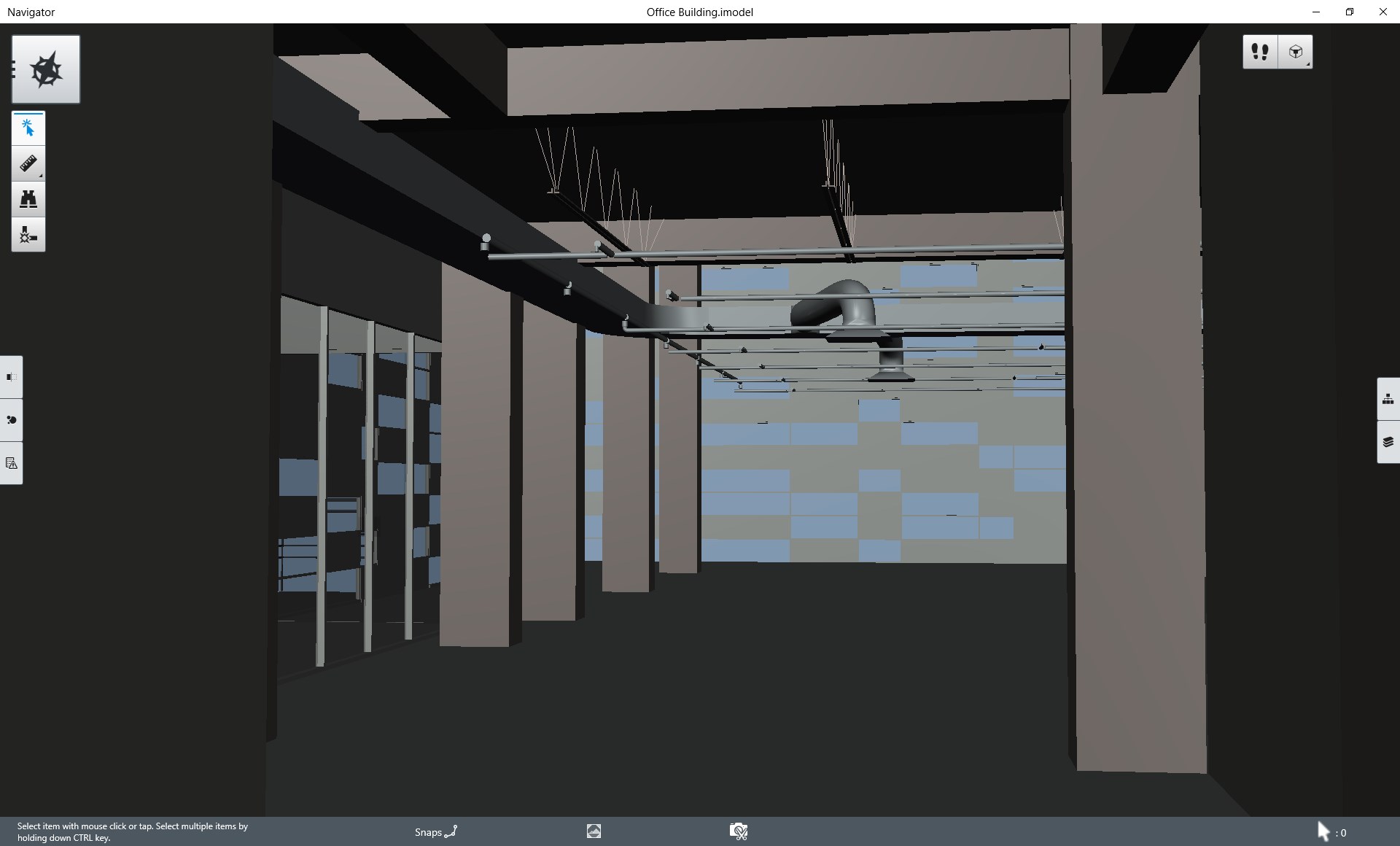The image size is (1400, 846).
Task: Click the explode/section tool icon
Action: [28, 235]
